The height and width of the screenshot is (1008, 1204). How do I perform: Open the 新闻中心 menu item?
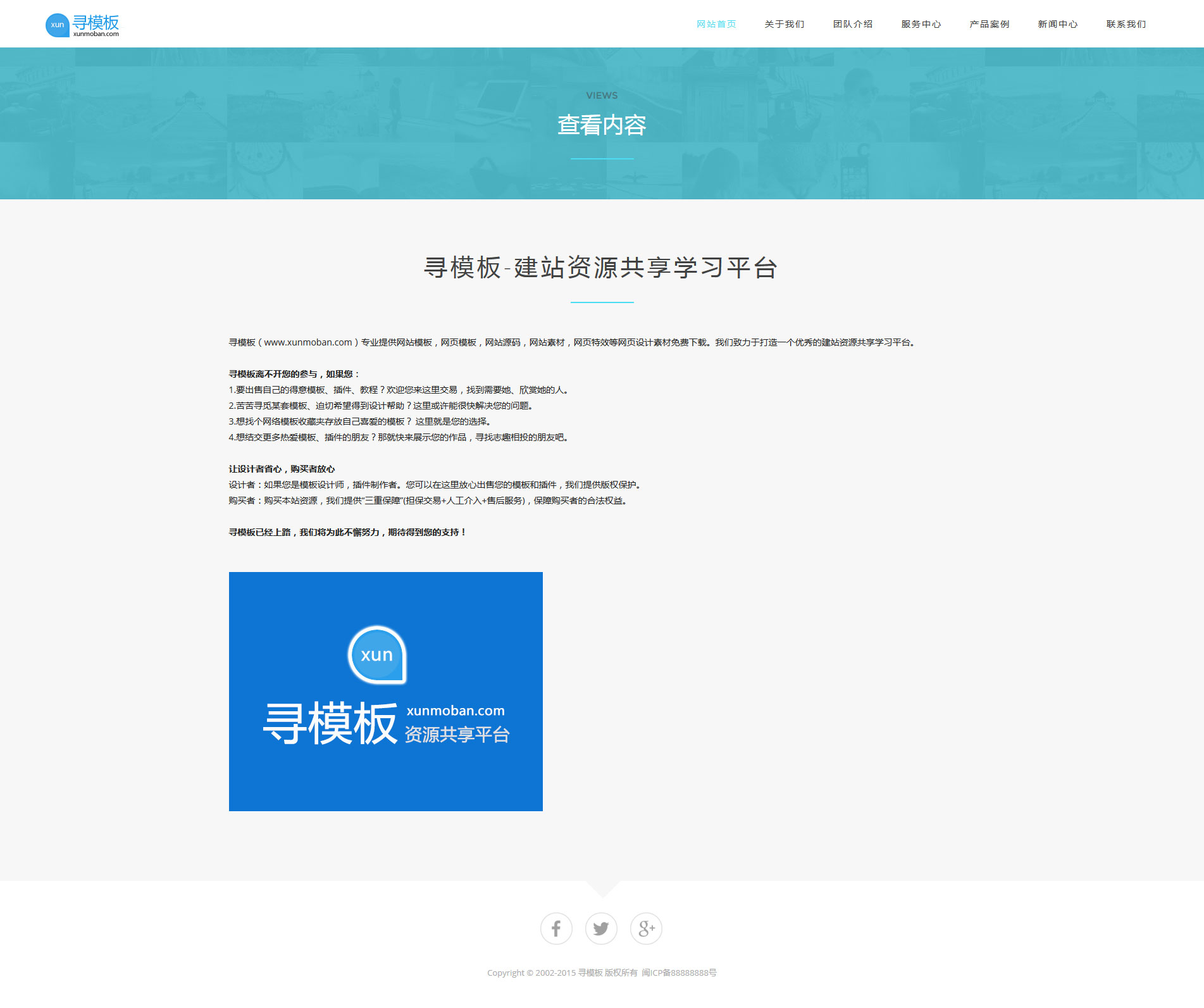pos(1058,24)
